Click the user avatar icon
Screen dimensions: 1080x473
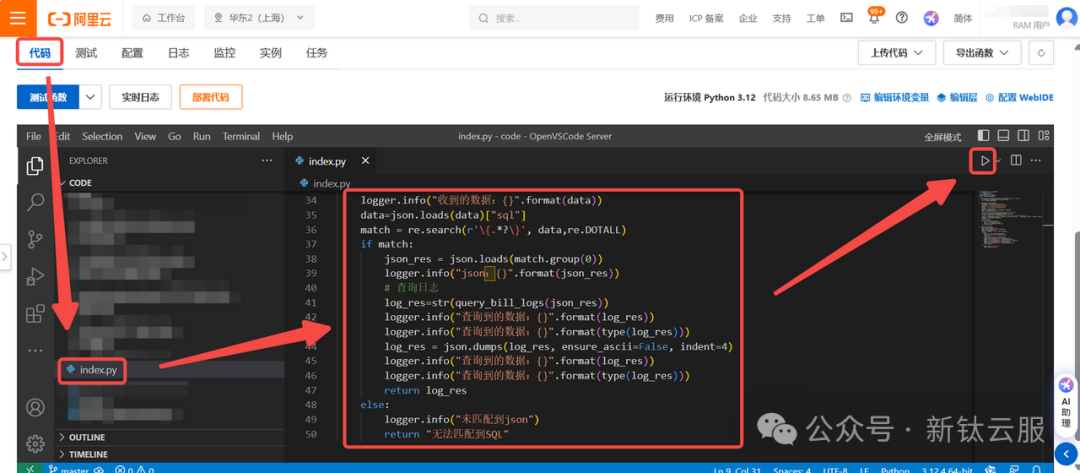[1066, 17]
